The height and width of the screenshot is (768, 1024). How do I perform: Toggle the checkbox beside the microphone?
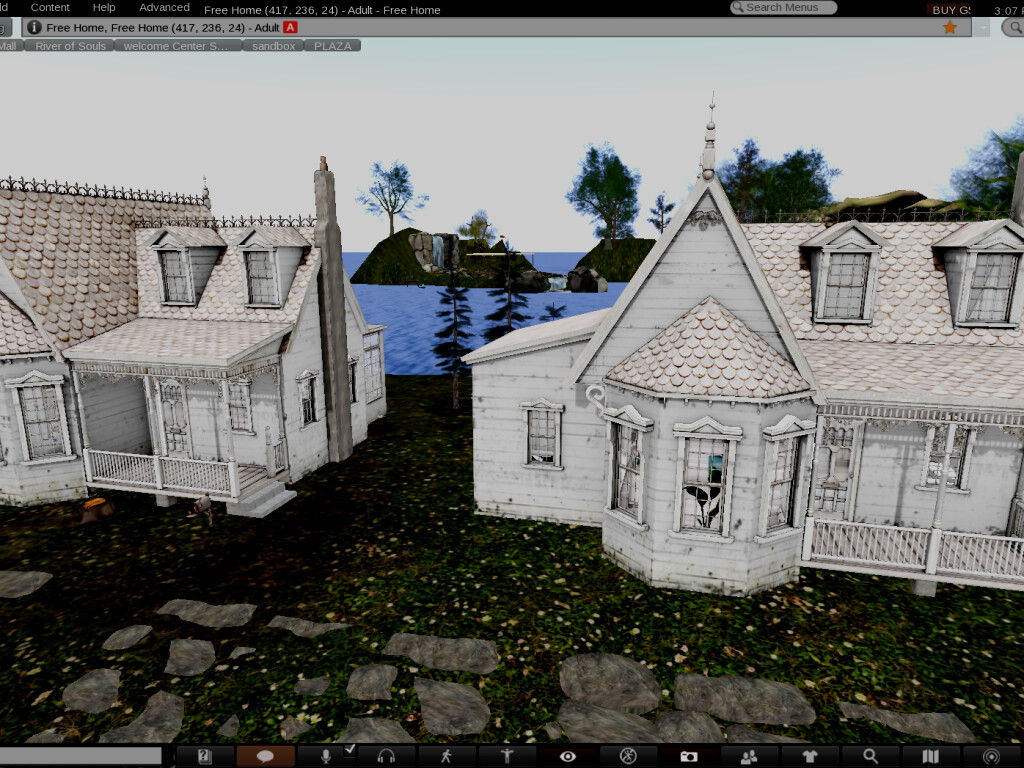(x=350, y=749)
